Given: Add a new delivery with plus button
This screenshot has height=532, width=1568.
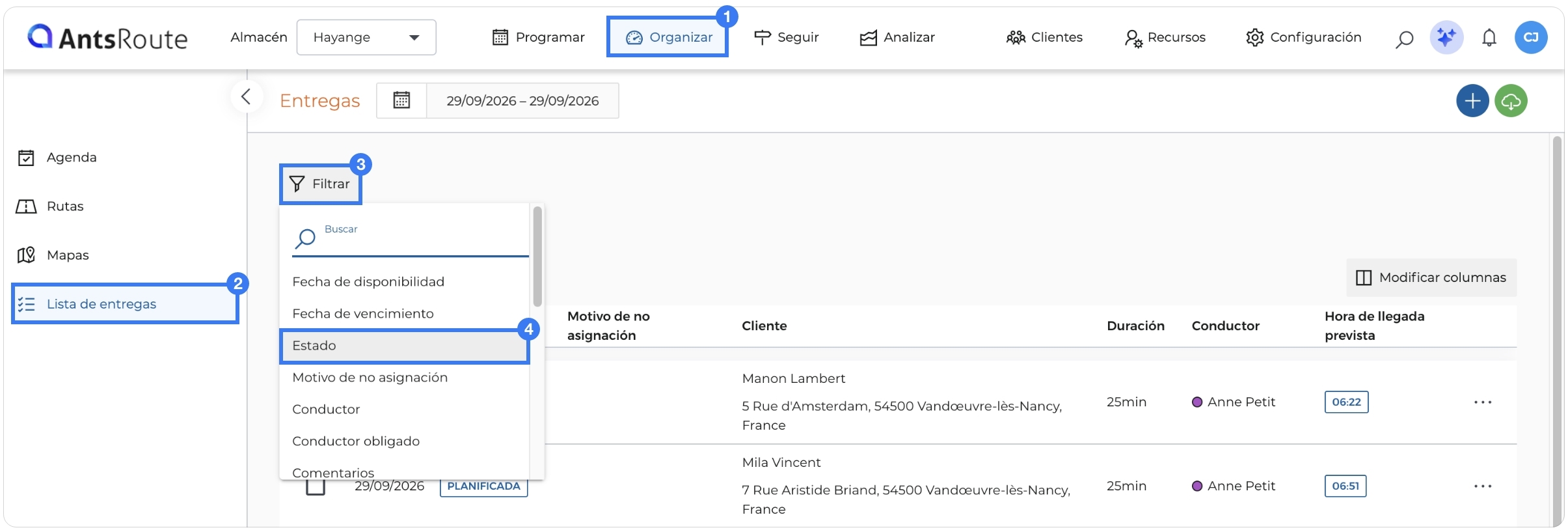Looking at the screenshot, I should pos(1472,101).
